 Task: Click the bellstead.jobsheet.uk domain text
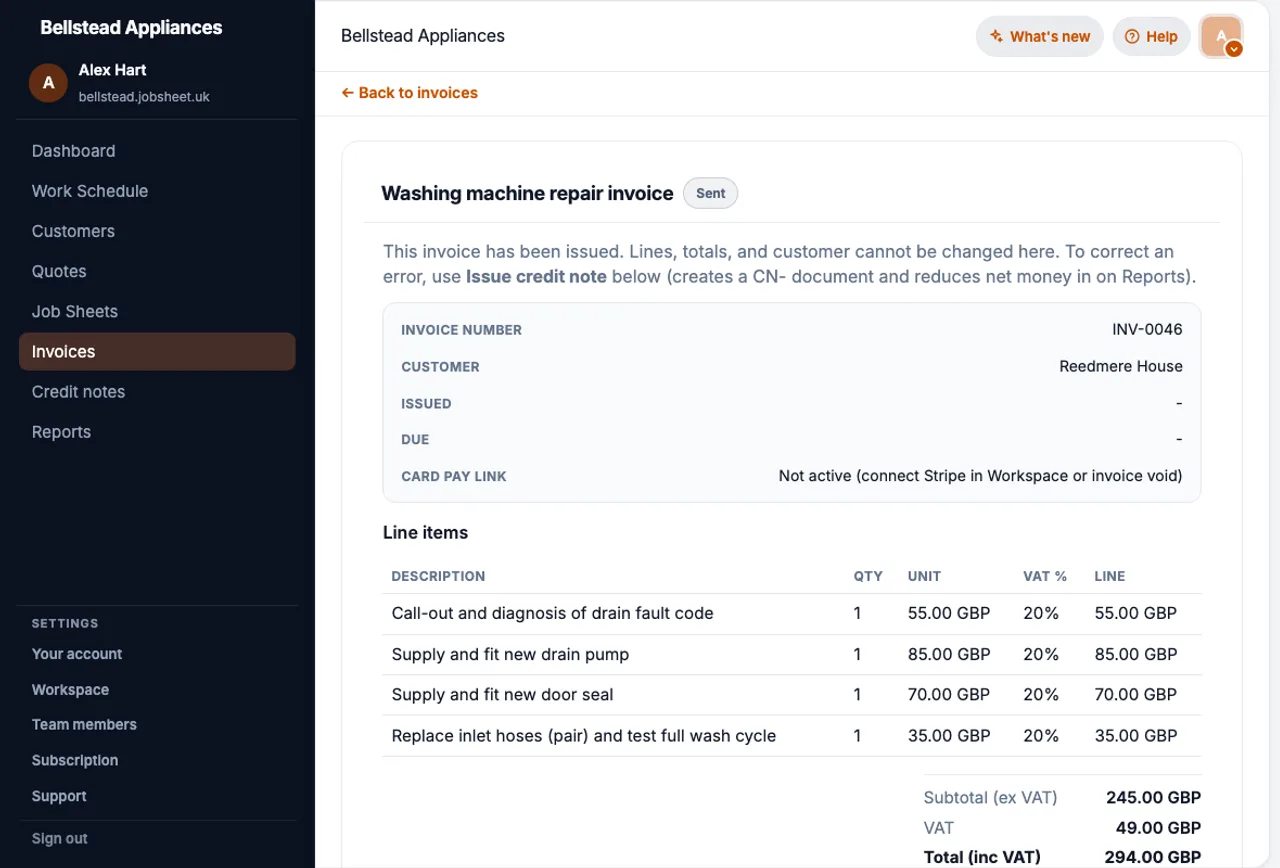144,97
